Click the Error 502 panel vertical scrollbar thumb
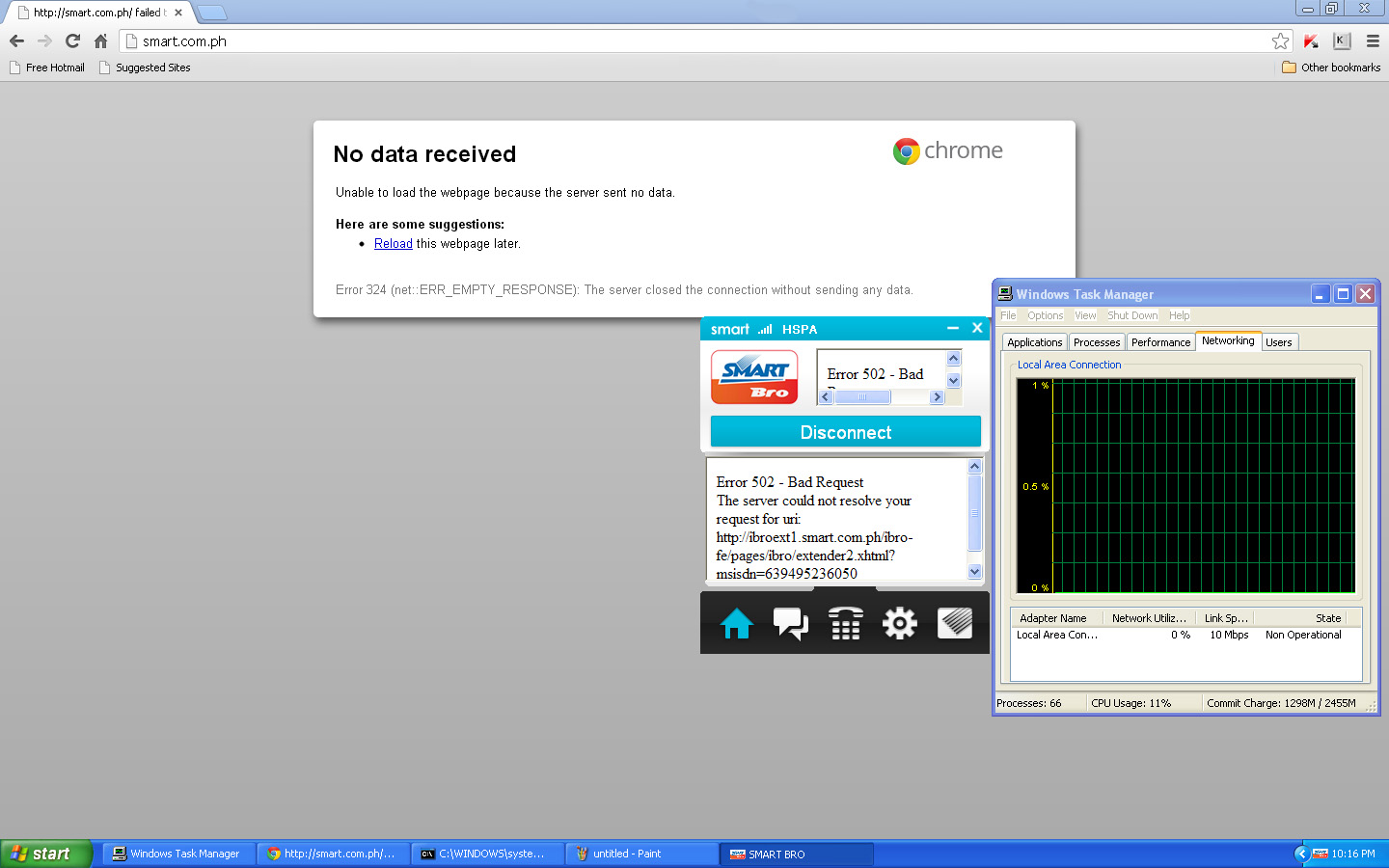This screenshot has height=868, width=1389. 974,513
